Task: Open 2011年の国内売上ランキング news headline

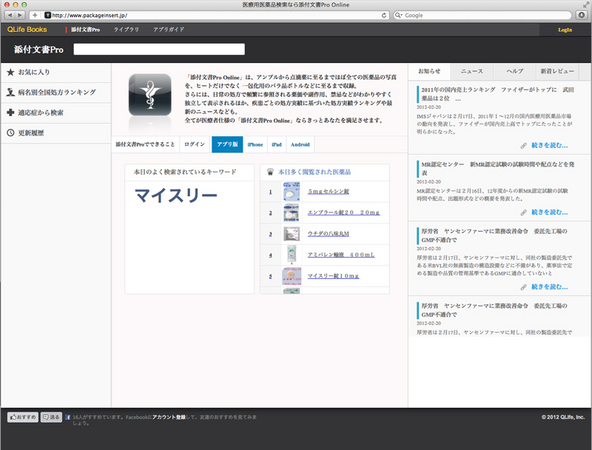Action: [x=498, y=94]
